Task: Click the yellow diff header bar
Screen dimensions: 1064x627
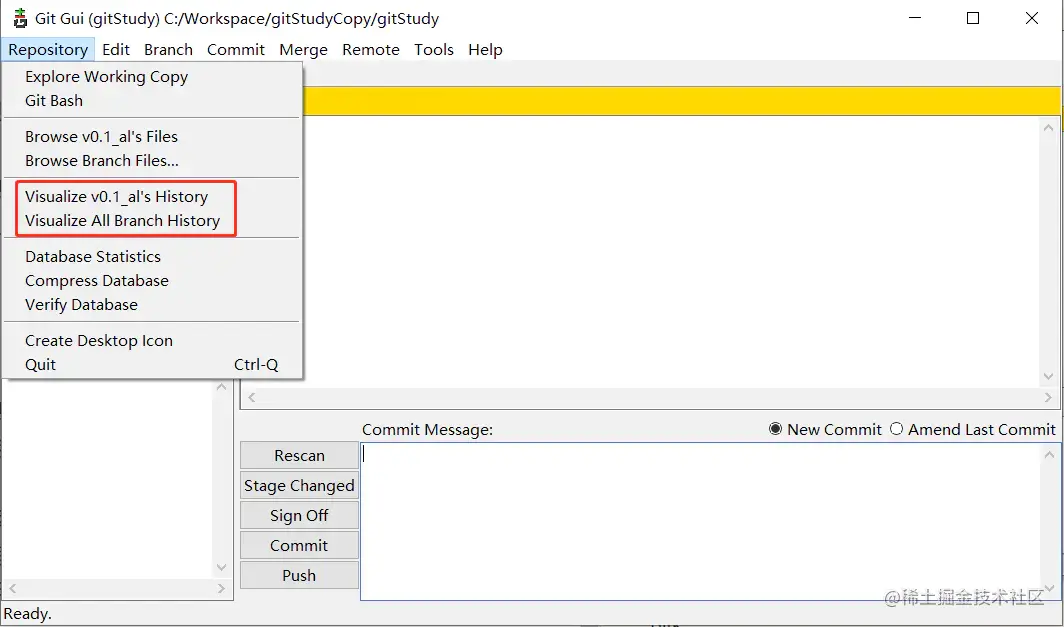Action: [681, 101]
